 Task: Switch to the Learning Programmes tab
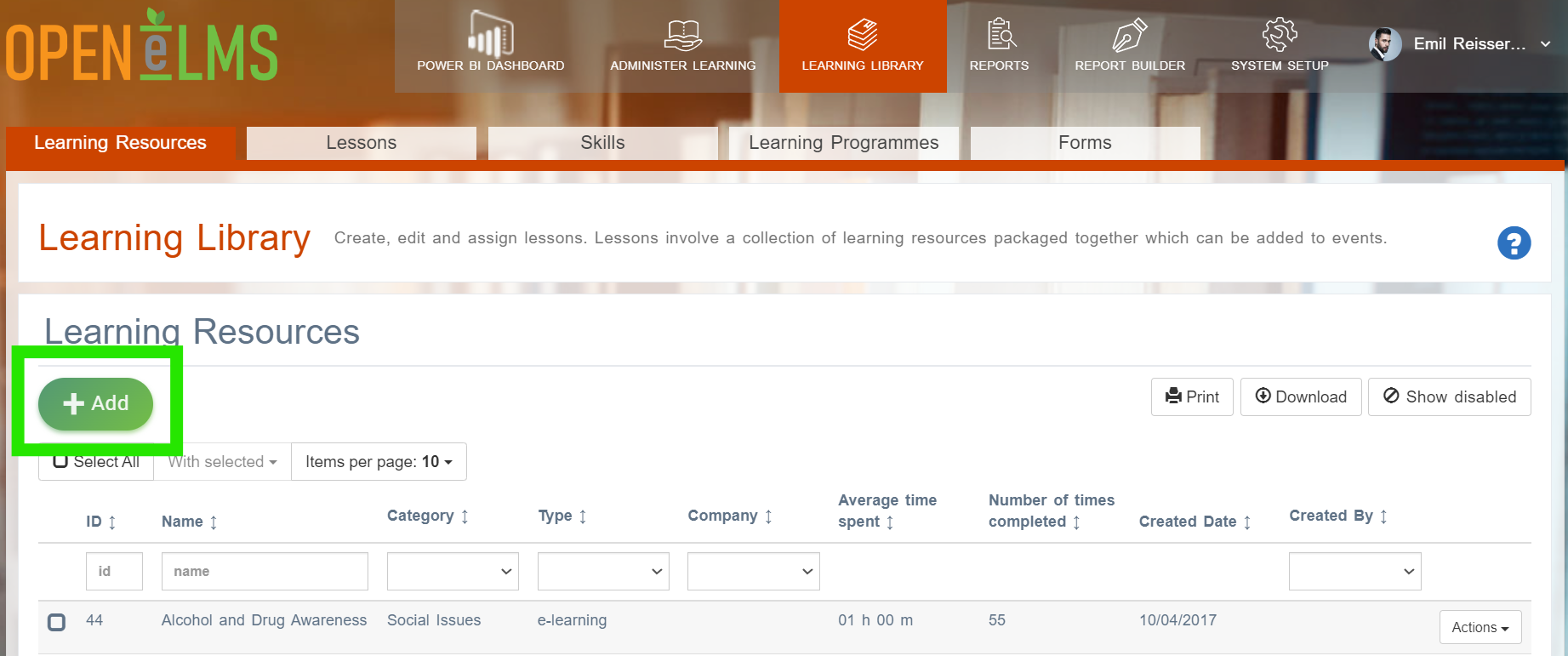[x=844, y=142]
